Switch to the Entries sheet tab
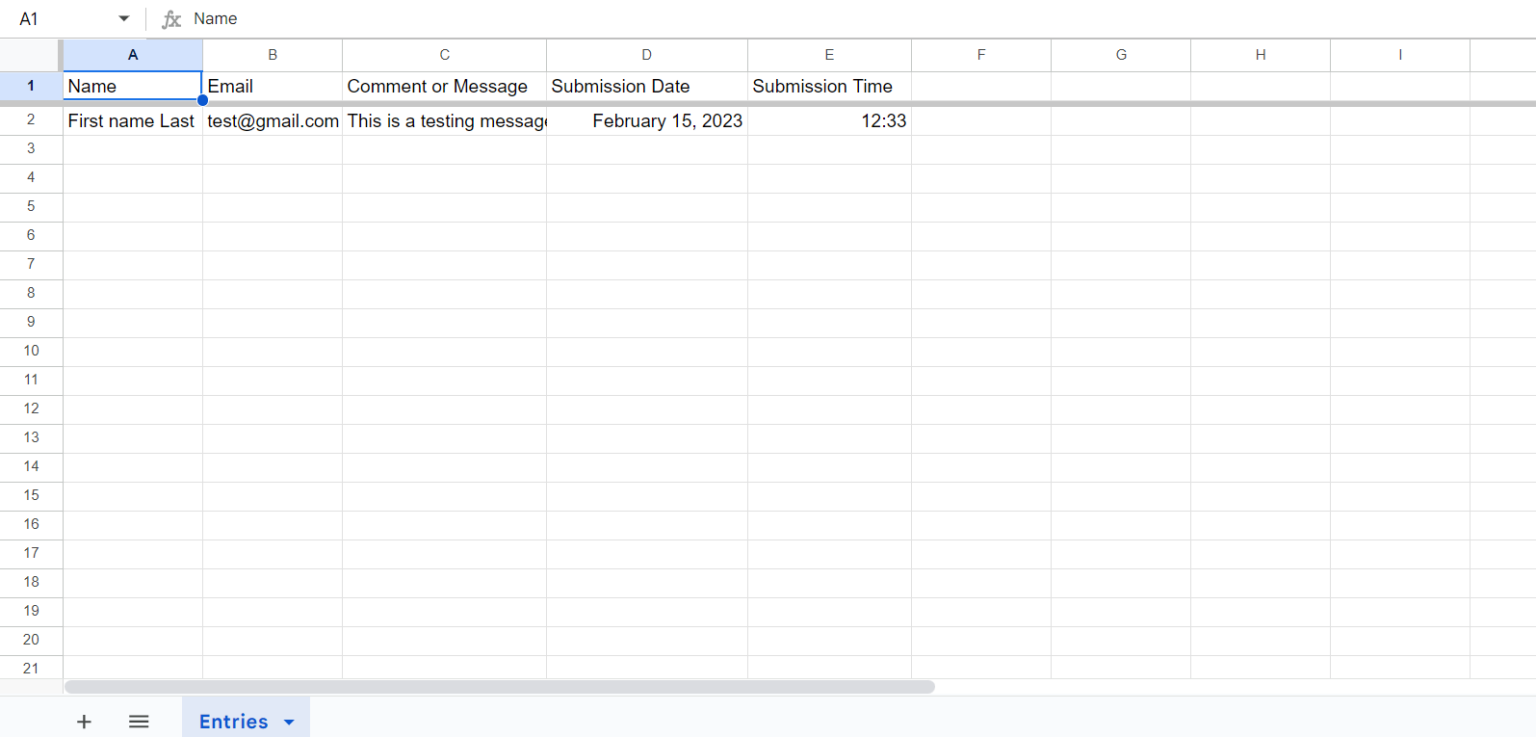Image resolution: width=1536 pixels, height=737 pixels. [x=232, y=721]
